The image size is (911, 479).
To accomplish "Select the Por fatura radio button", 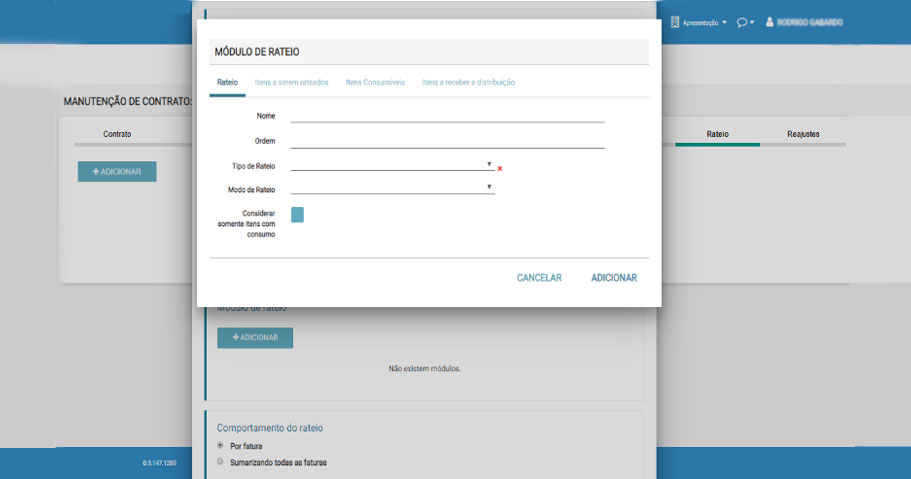I will pyautogui.click(x=220, y=445).
